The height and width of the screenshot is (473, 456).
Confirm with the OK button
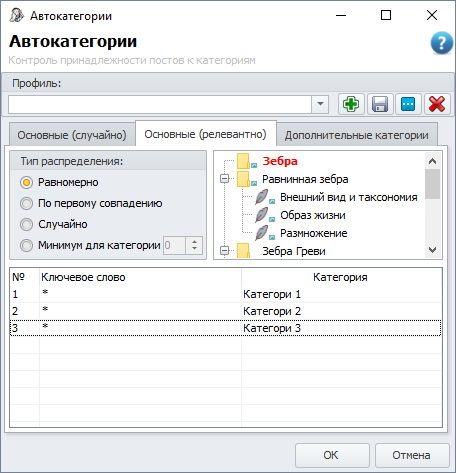(x=332, y=455)
